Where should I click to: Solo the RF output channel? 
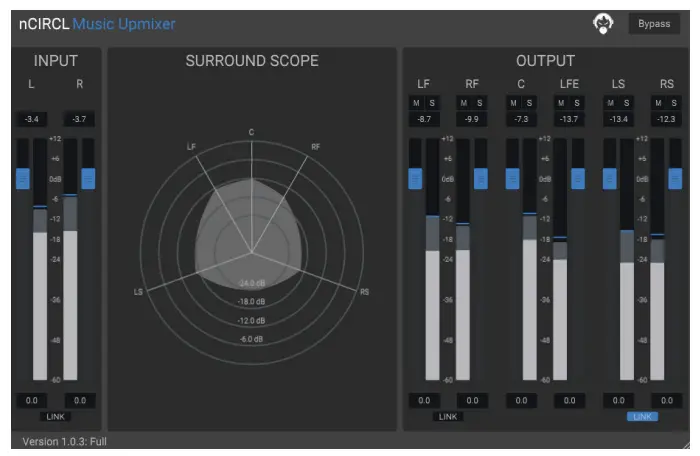pyautogui.click(x=479, y=103)
